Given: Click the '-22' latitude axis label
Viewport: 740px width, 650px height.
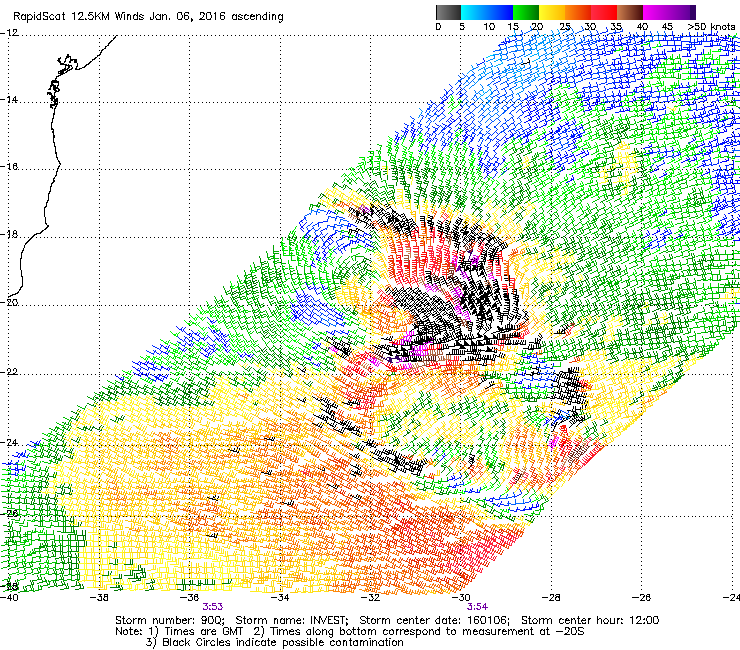Looking at the screenshot, I should 9,372.
